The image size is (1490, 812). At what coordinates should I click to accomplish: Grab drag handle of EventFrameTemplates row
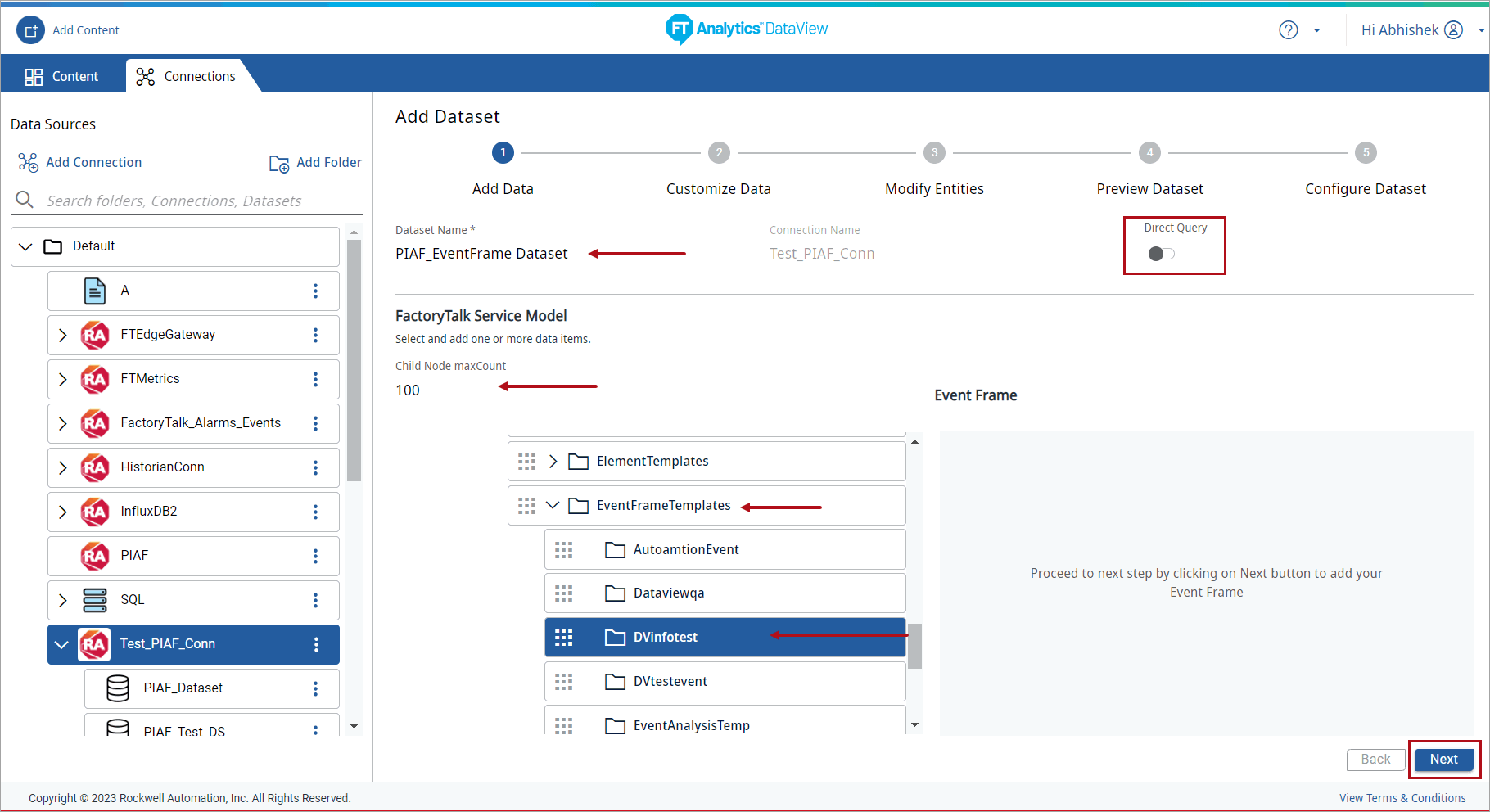(x=526, y=506)
